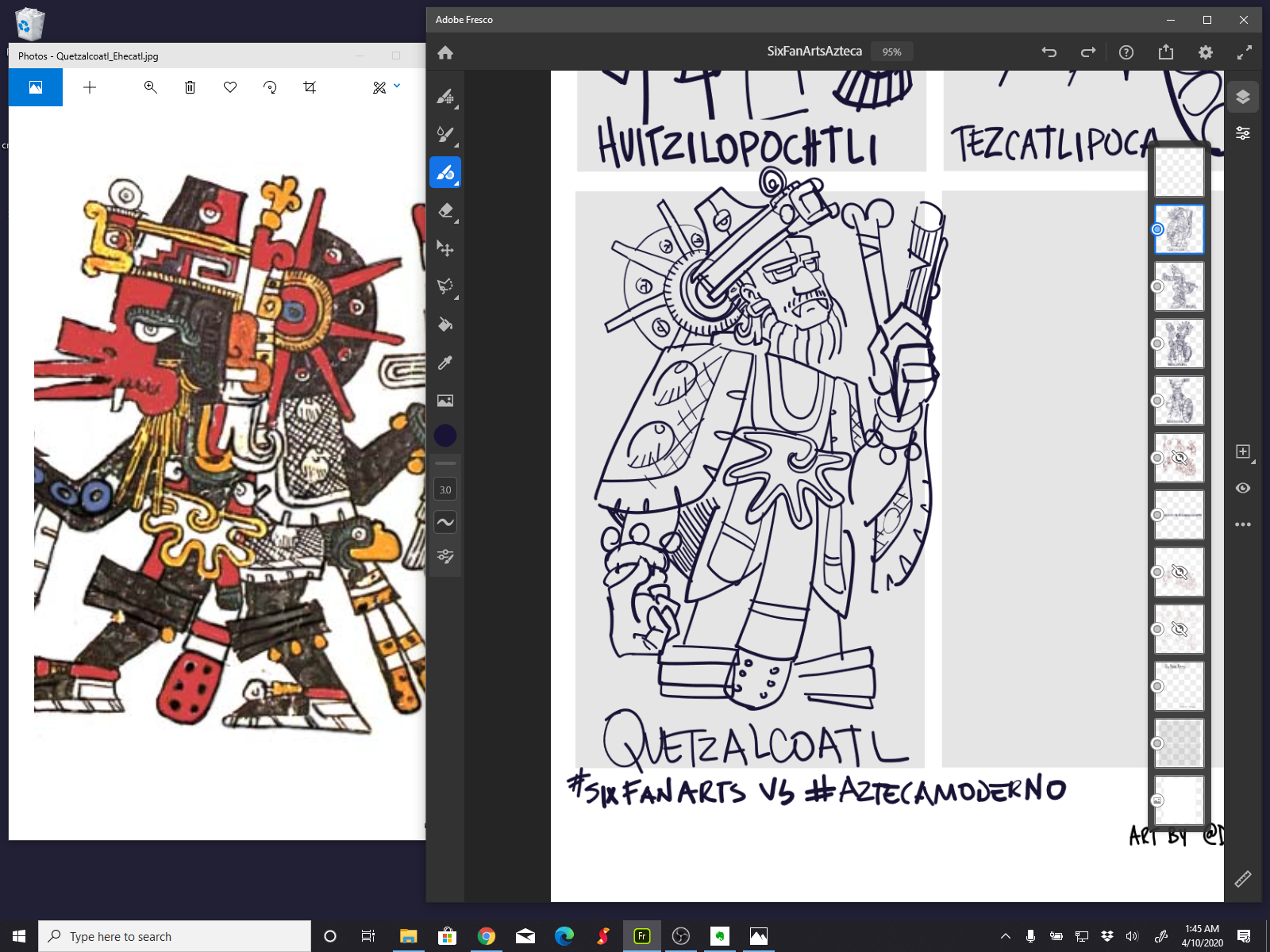The height and width of the screenshot is (952, 1270).
Task: Open the Mail app from taskbar
Action: coord(525,936)
